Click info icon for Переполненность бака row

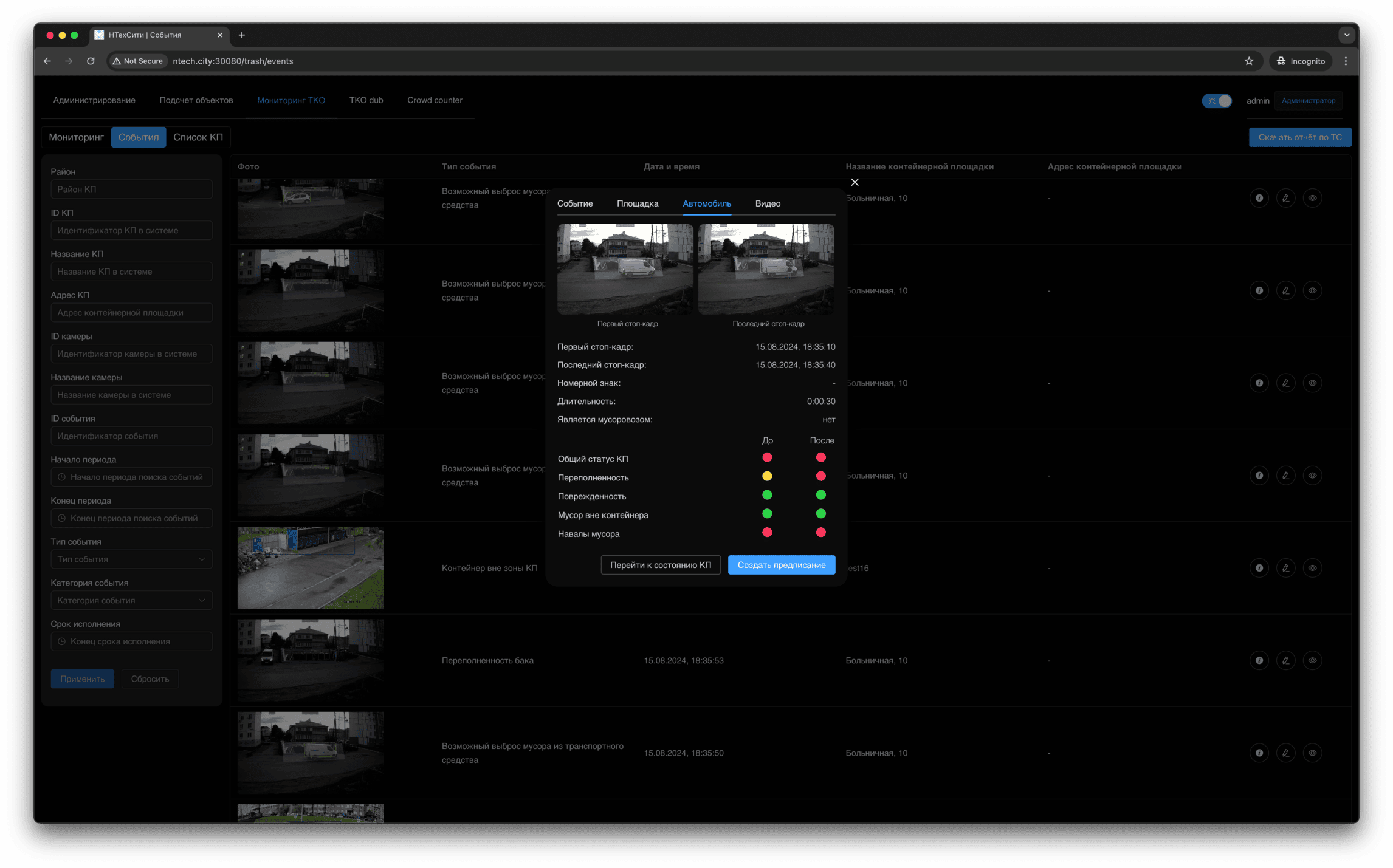tap(1259, 660)
